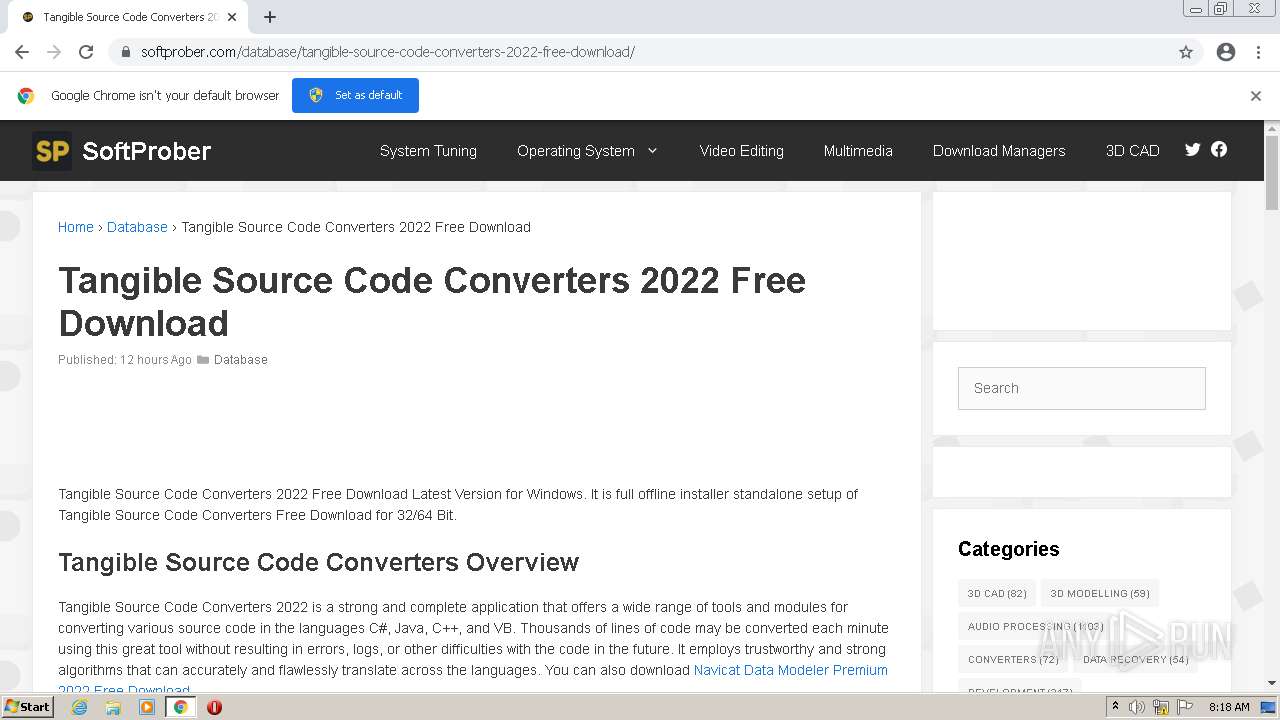Select DATA RECOVERY (54) category tag

(1136, 659)
